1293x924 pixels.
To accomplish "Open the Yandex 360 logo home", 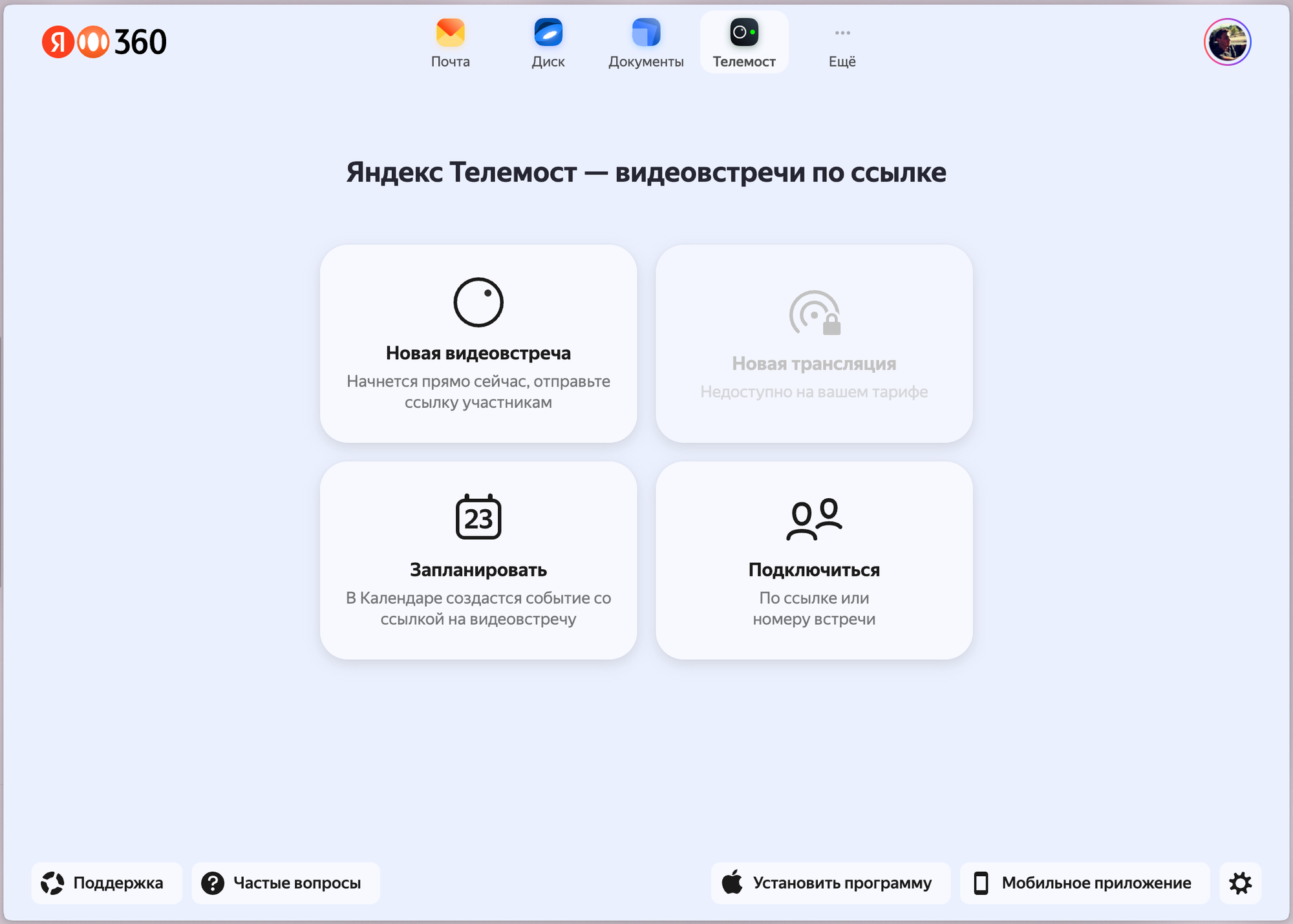I will [104, 42].
